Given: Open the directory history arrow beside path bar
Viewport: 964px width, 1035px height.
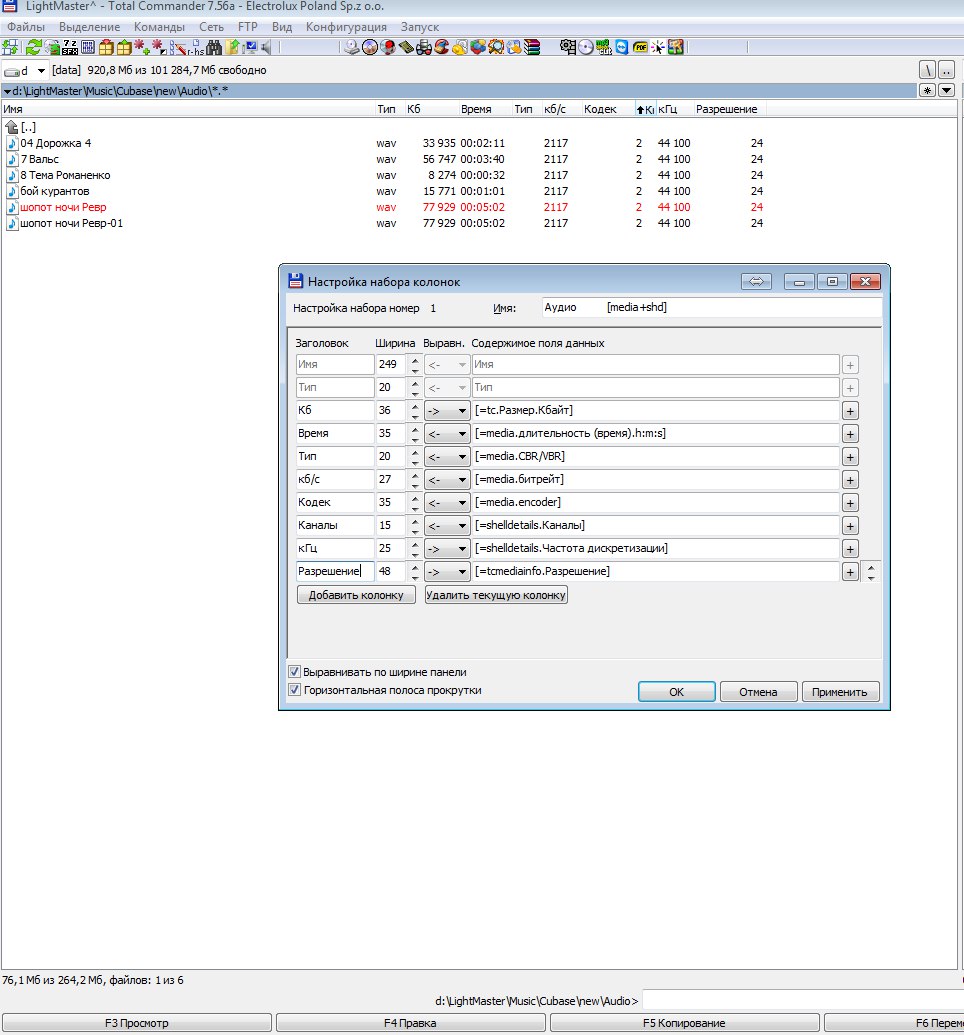Looking at the screenshot, I should click(946, 90).
